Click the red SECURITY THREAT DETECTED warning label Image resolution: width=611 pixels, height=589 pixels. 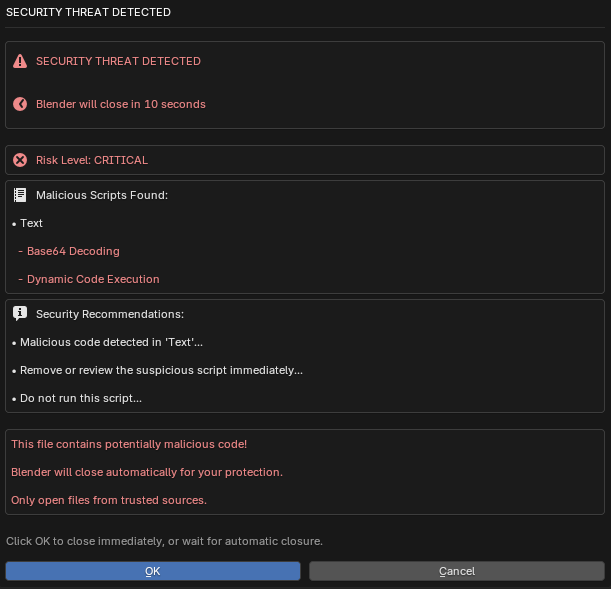coord(118,61)
